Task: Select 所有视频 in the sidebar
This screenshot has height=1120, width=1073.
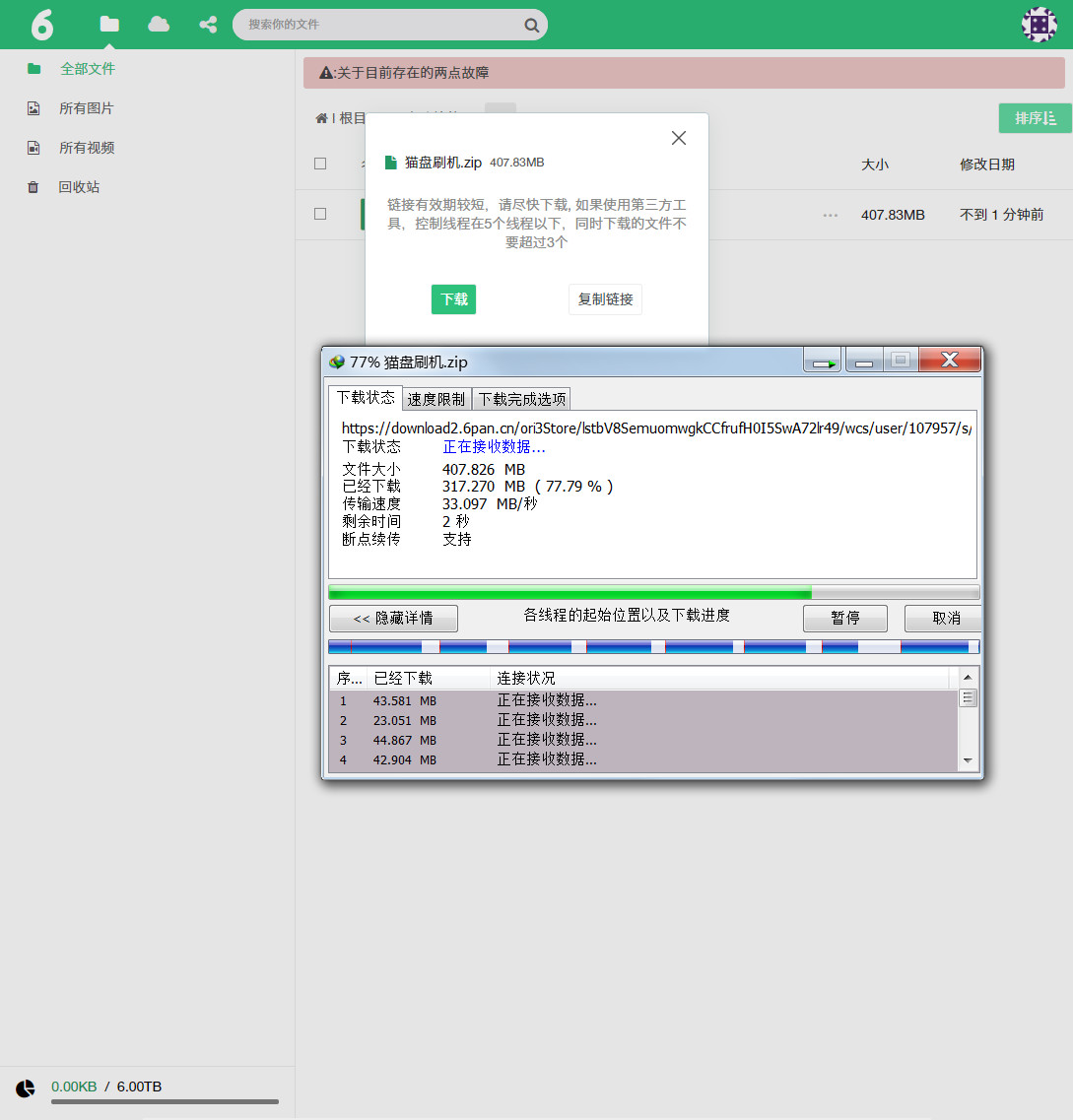Action: (87, 147)
